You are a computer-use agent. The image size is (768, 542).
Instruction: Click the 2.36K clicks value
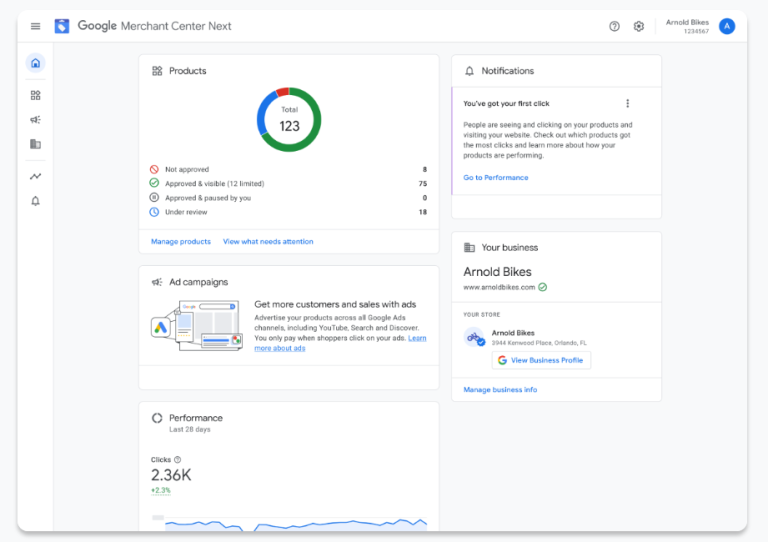[171, 475]
